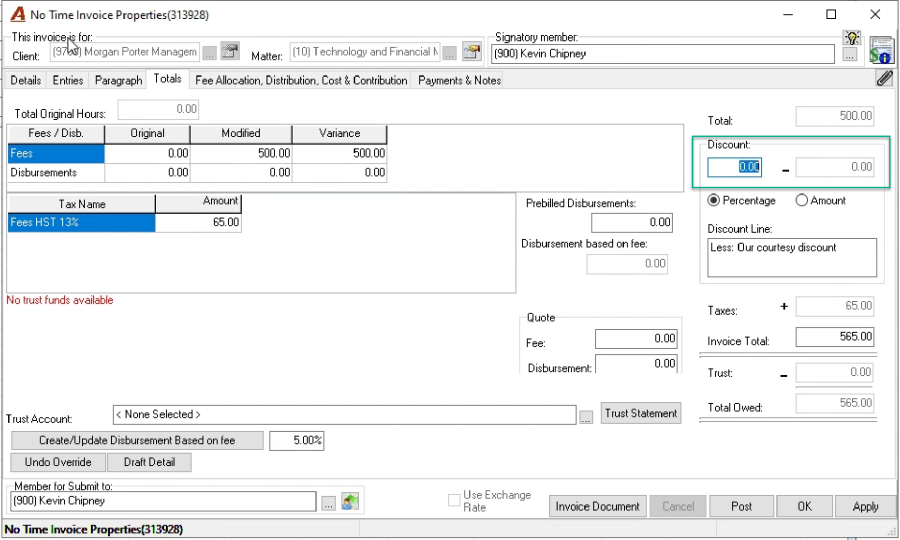Screen dimensions: 900x540
Task: Click the tax amount 65.00 cell
Action: [x=199, y=223]
